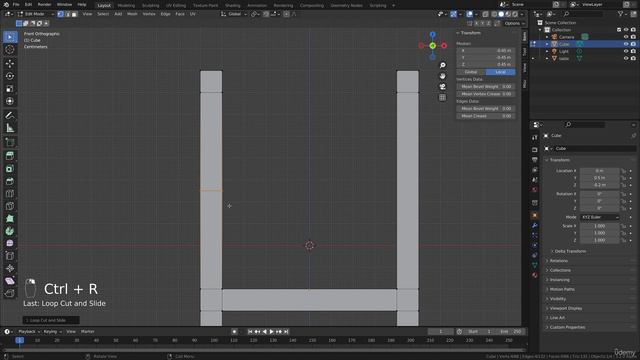This screenshot has width=640, height=360.
Task: Disable Cube in renders via camera icon
Action: click(x=633, y=44)
